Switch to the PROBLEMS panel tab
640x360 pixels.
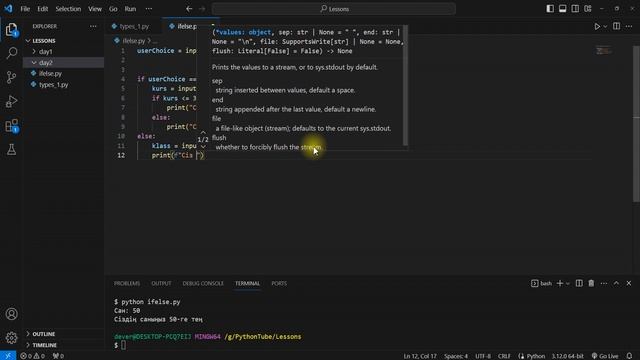coord(127,283)
